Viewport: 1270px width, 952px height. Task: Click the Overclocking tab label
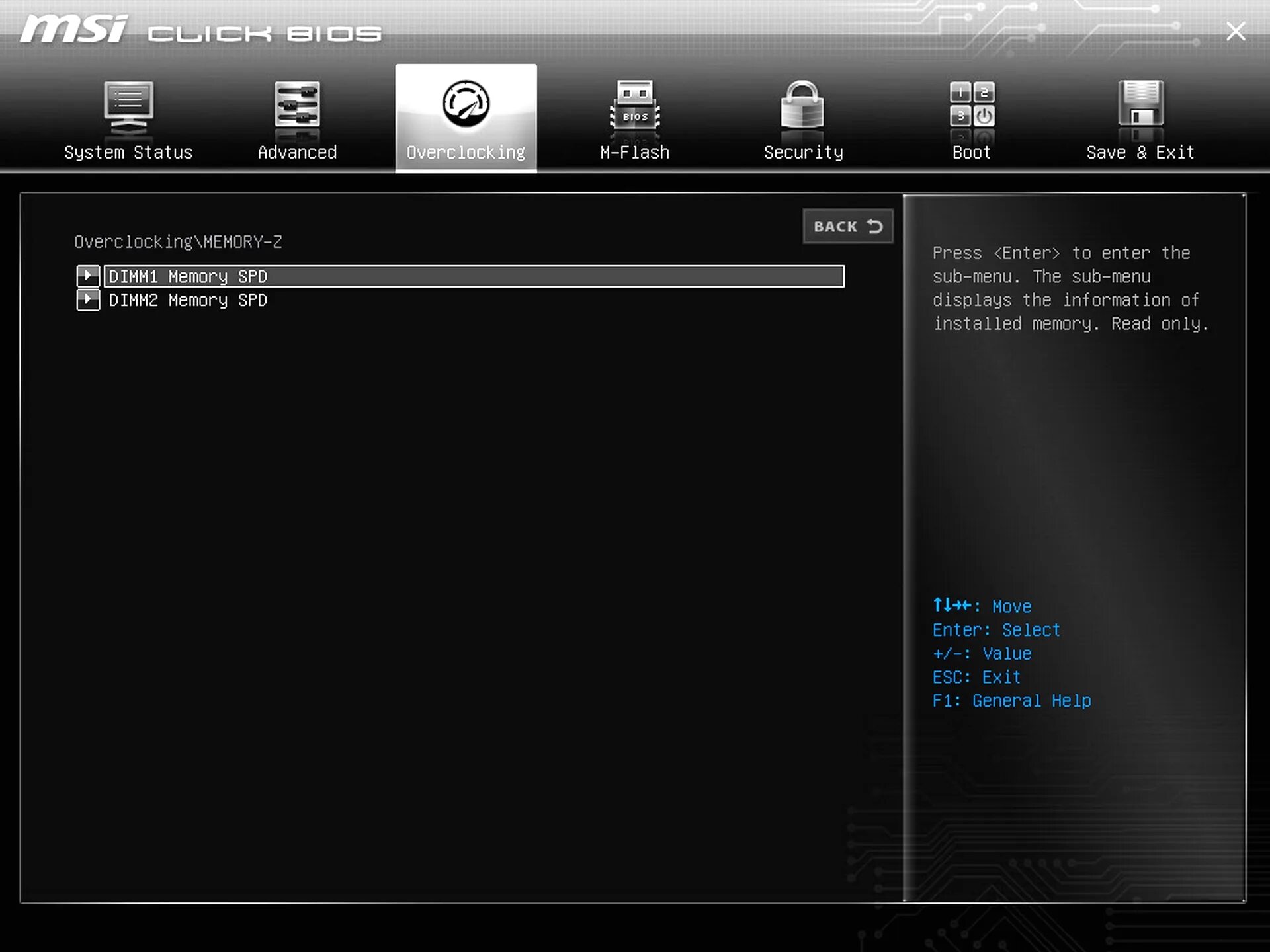[x=466, y=153]
